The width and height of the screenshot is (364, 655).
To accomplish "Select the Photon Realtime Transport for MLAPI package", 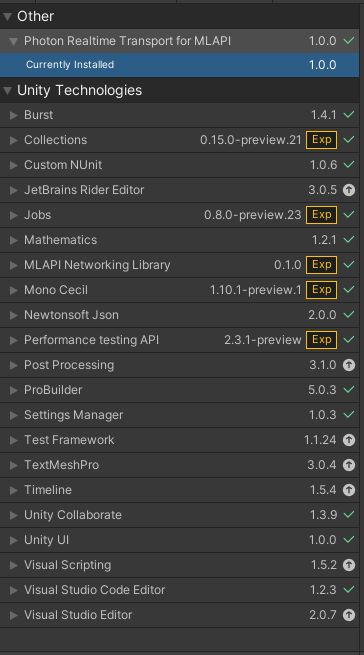I will click(x=179, y=41).
